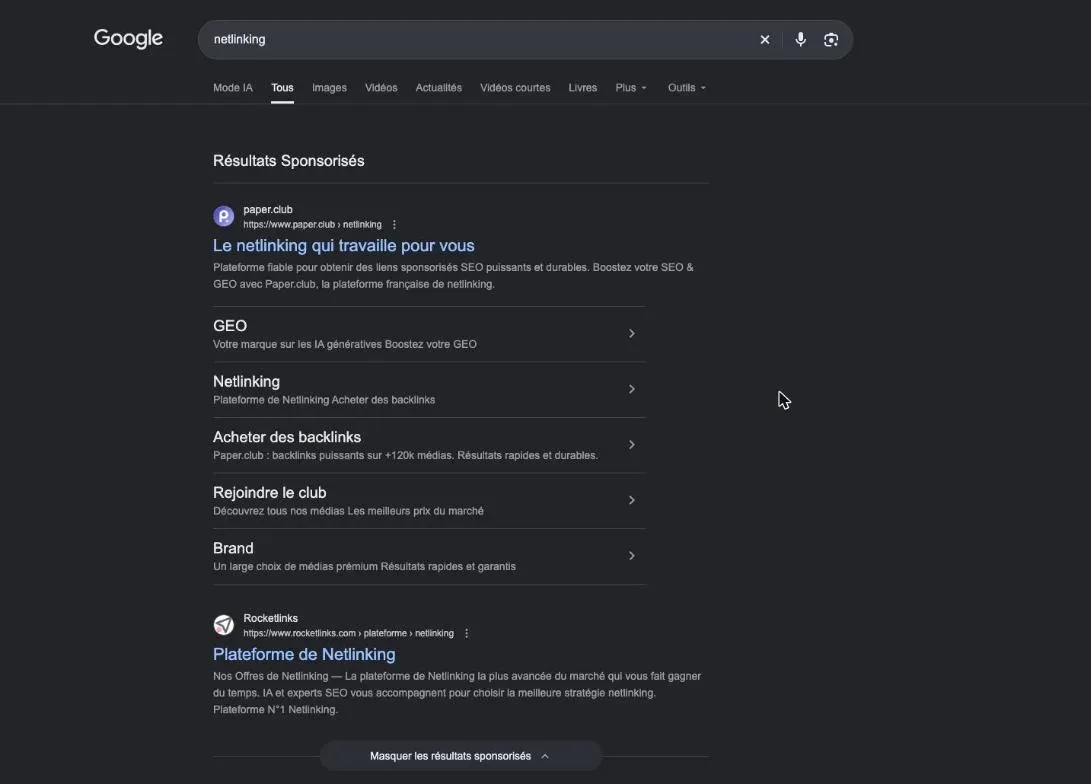Open the Outils dropdown
The width and height of the screenshot is (1091, 784).
687,88
